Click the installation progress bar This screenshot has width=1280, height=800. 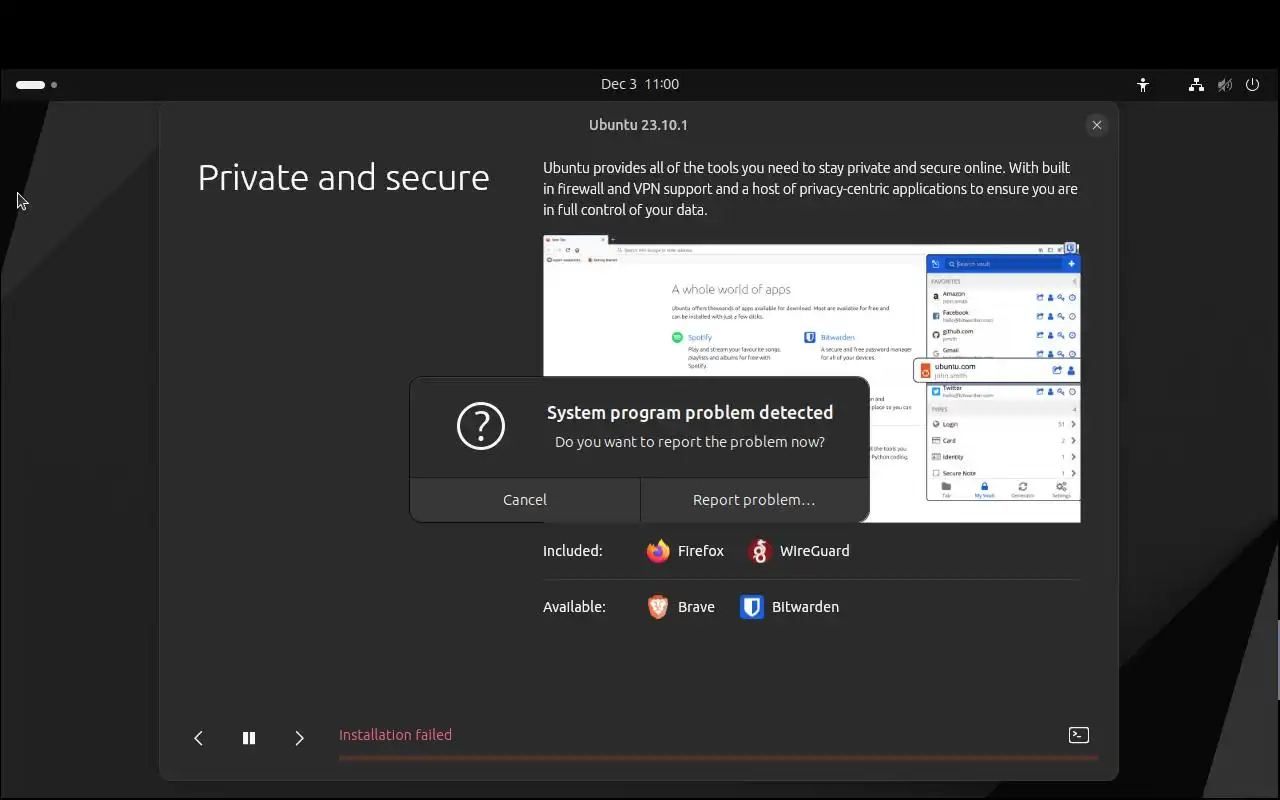tap(718, 758)
